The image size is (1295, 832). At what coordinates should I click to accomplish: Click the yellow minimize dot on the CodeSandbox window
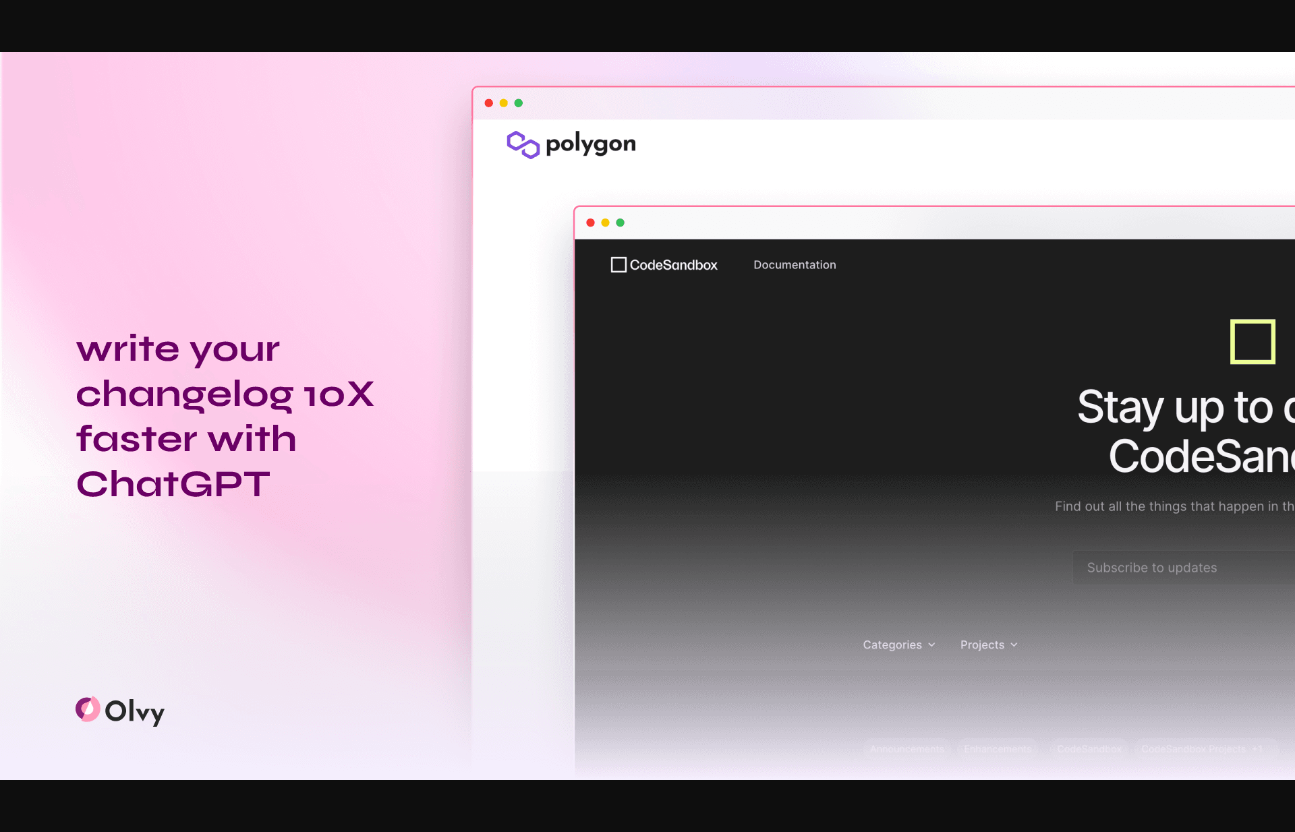coord(605,222)
